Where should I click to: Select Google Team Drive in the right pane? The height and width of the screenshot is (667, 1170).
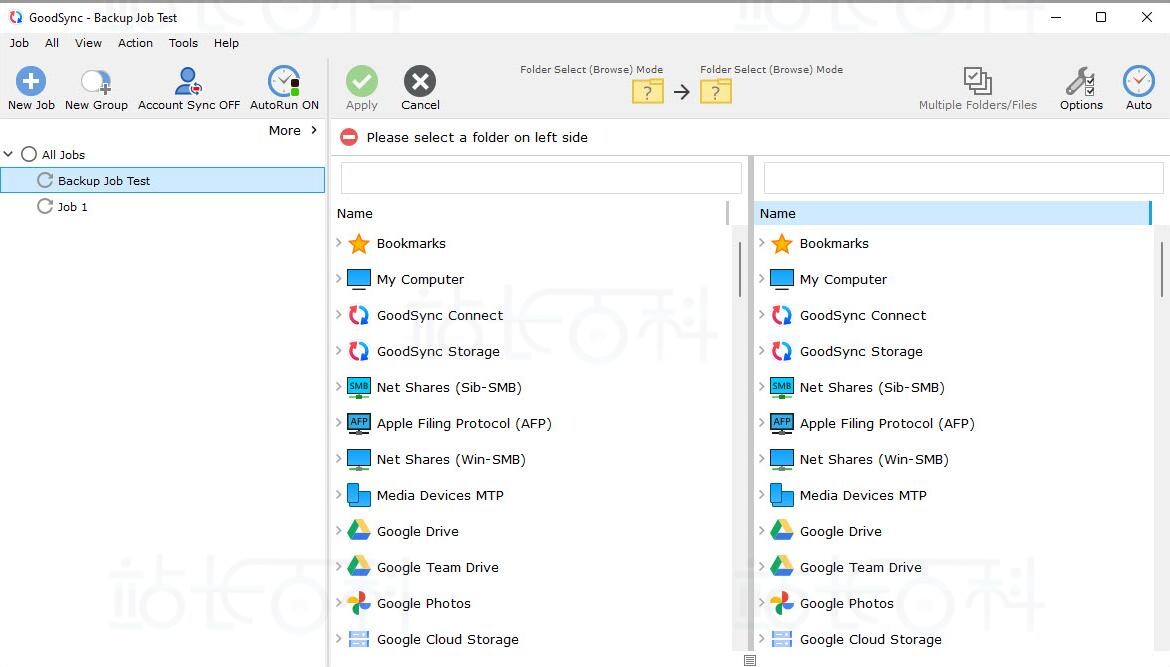(860, 567)
